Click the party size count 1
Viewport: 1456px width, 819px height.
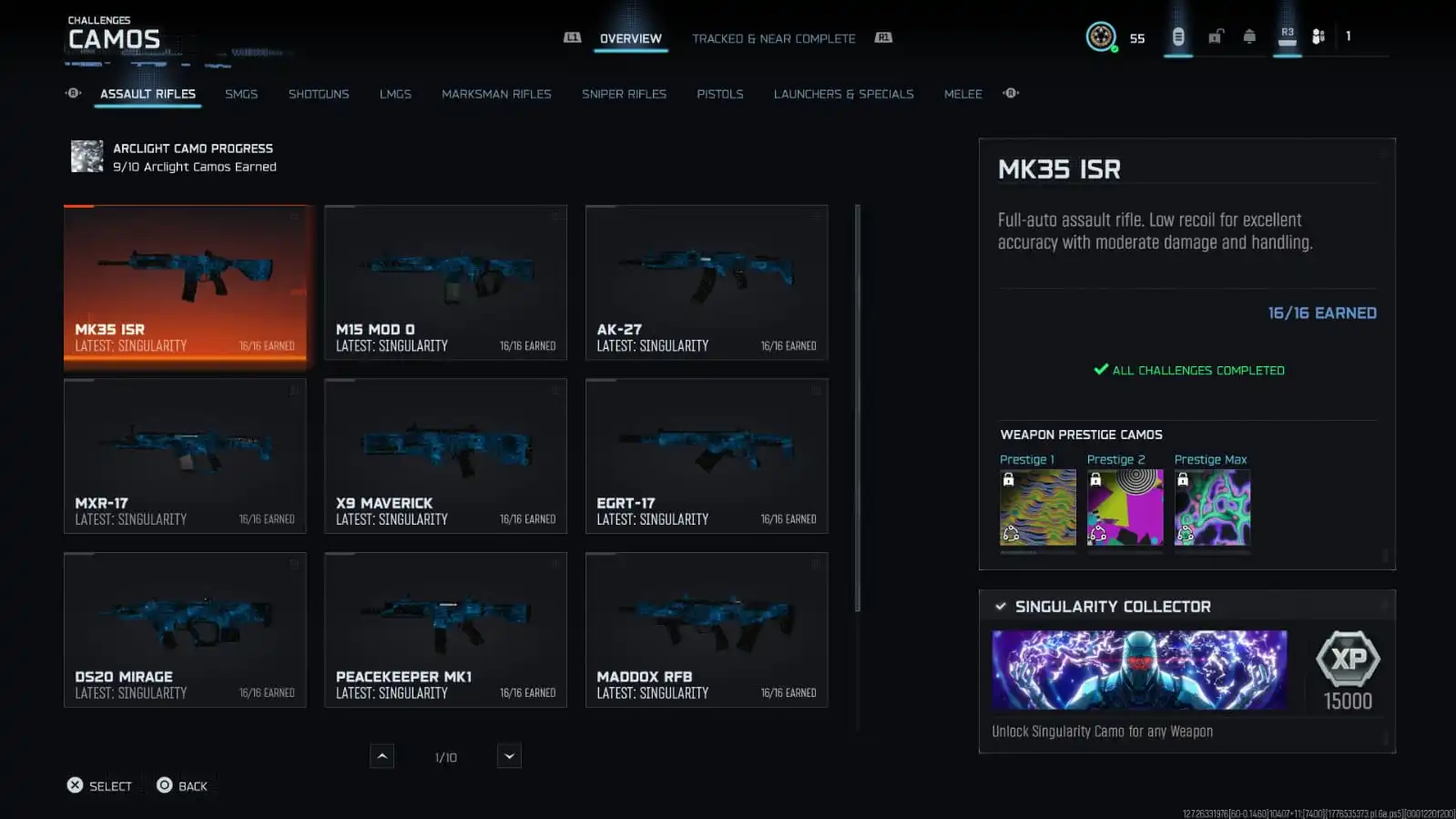click(x=1349, y=36)
